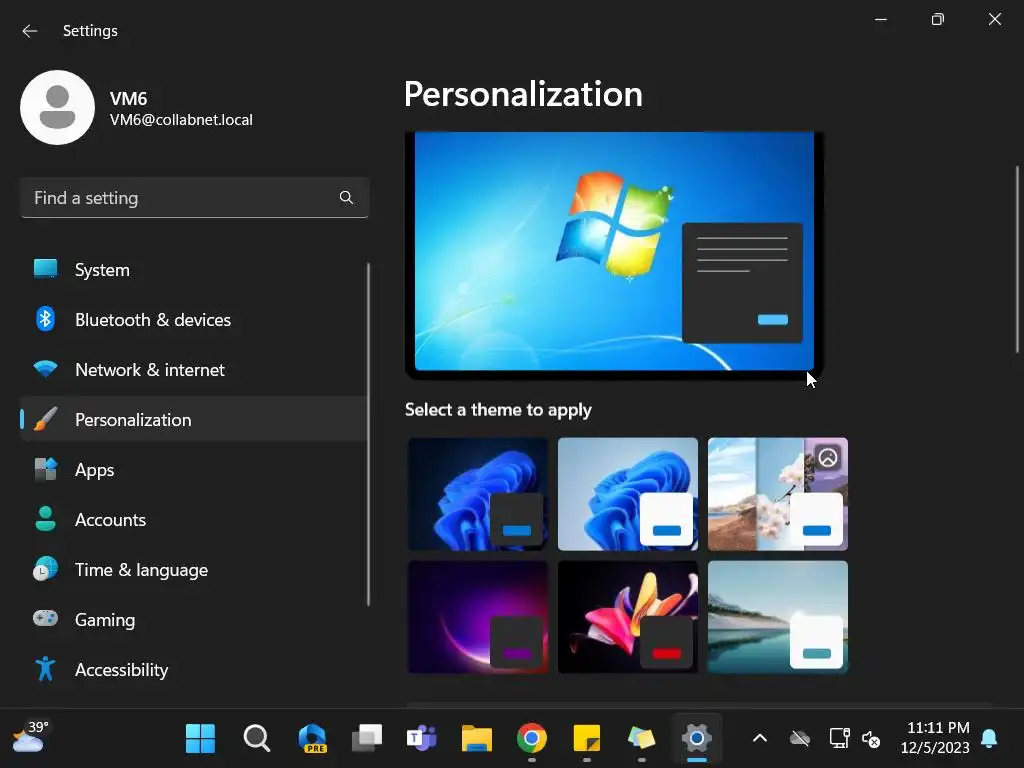The width and height of the screenshot is (1024, 768).
Task: Click the System monitor icon
Action: click(x=45, y=268)
